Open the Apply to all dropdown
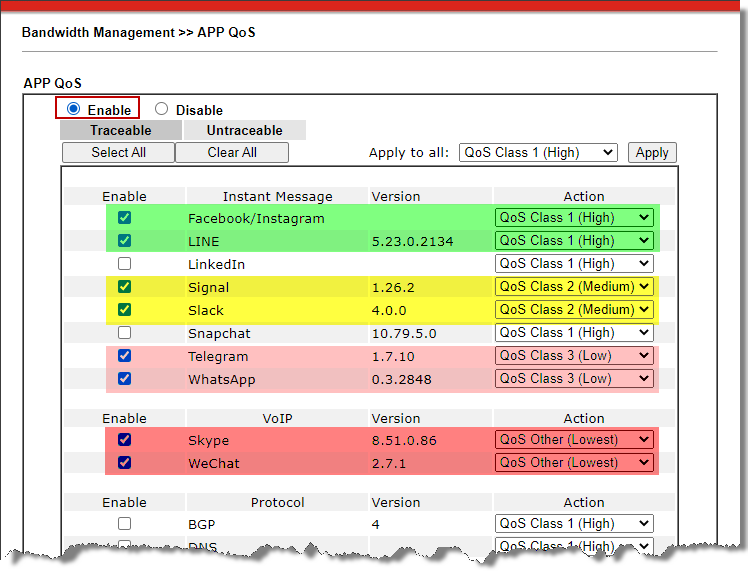Viewport: 748px width, 571px height. point(538,153)
